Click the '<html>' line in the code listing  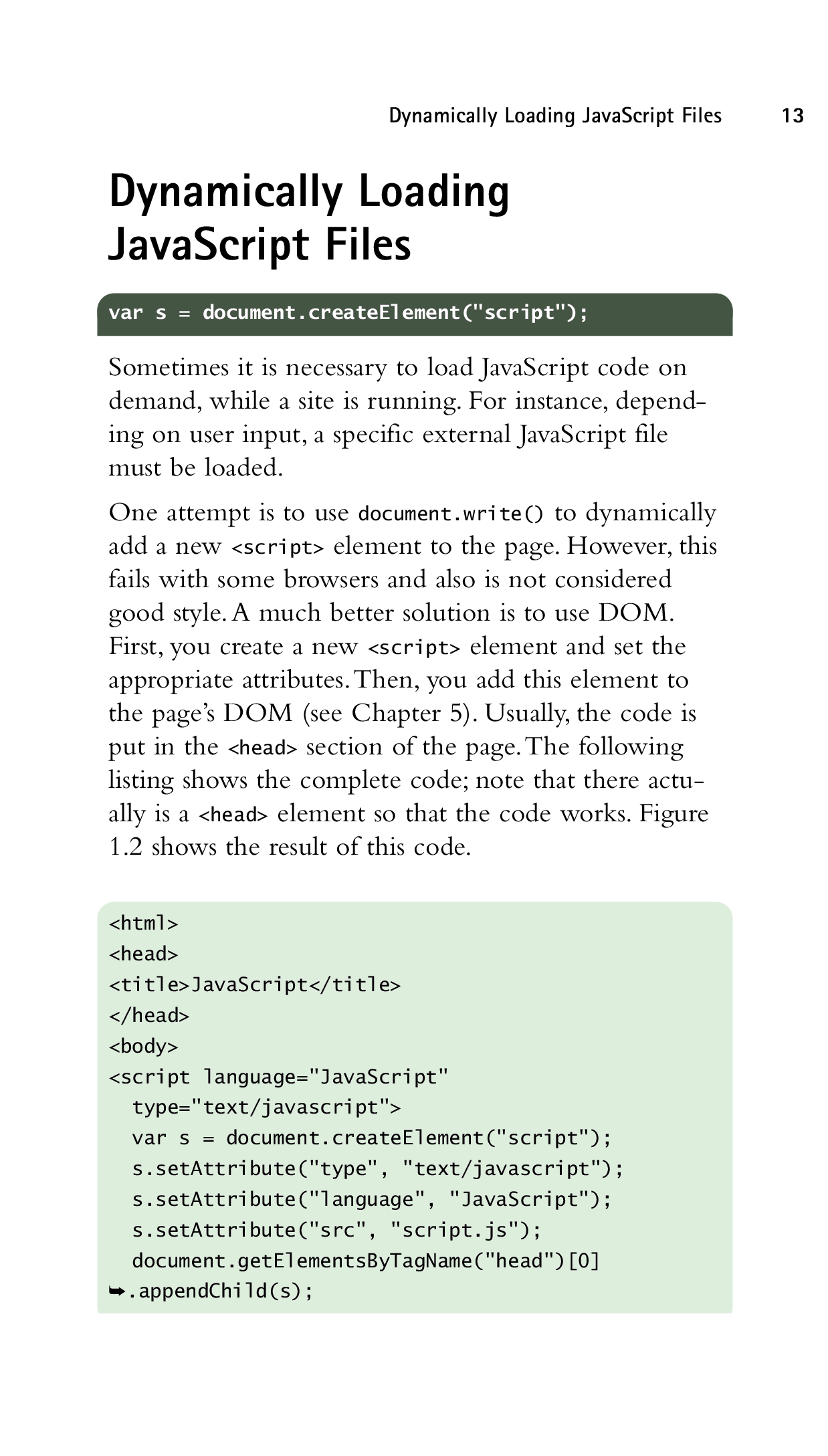[144, 924]
